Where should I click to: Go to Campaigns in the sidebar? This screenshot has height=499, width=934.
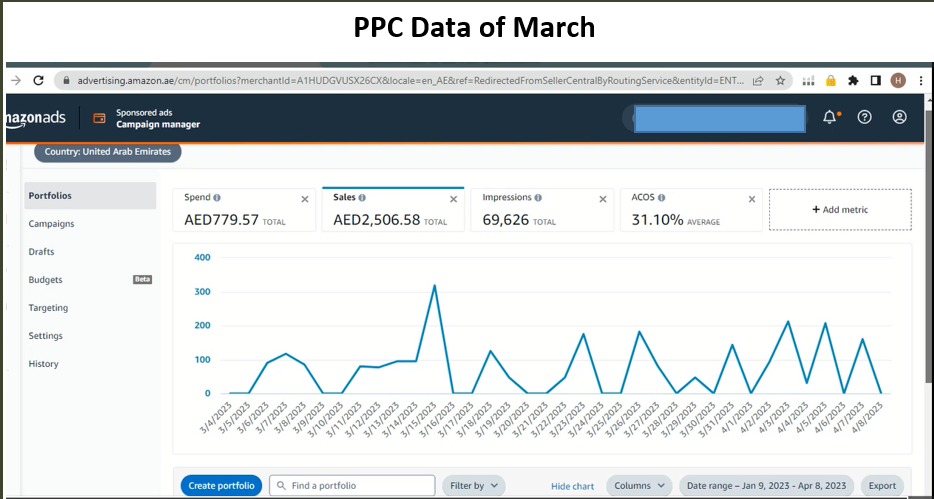(52, 224)
